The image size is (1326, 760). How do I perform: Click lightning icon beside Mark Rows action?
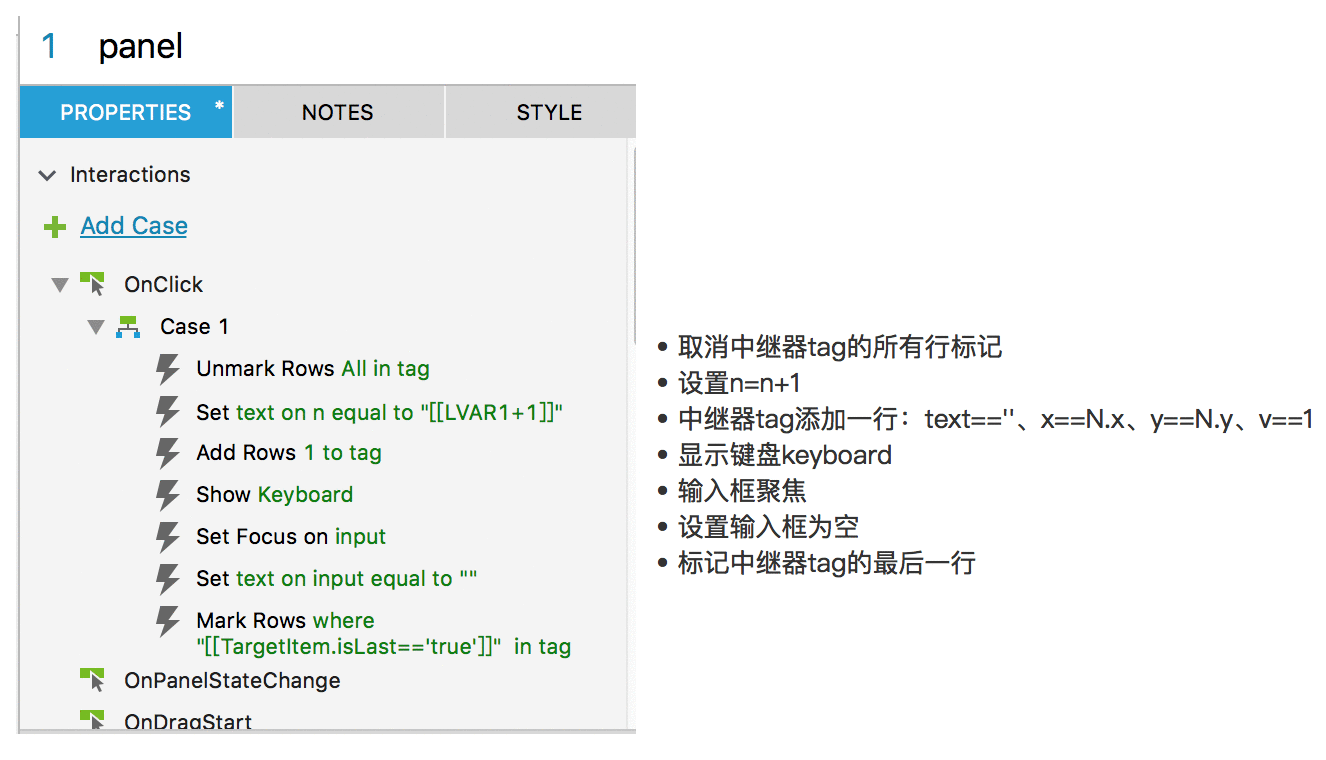click(x=168, y=621)
